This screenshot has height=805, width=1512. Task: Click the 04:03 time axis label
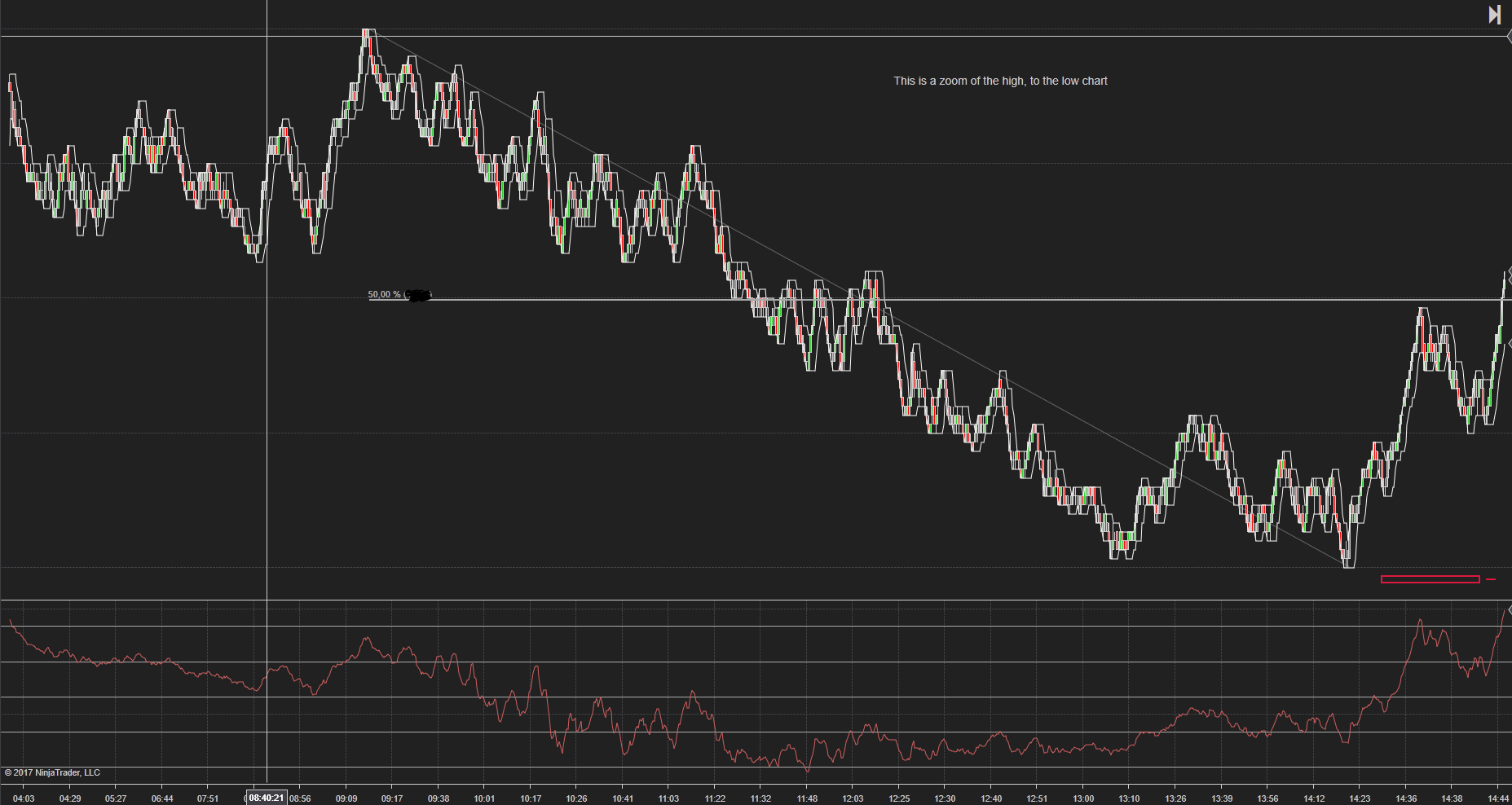(24, 798)
